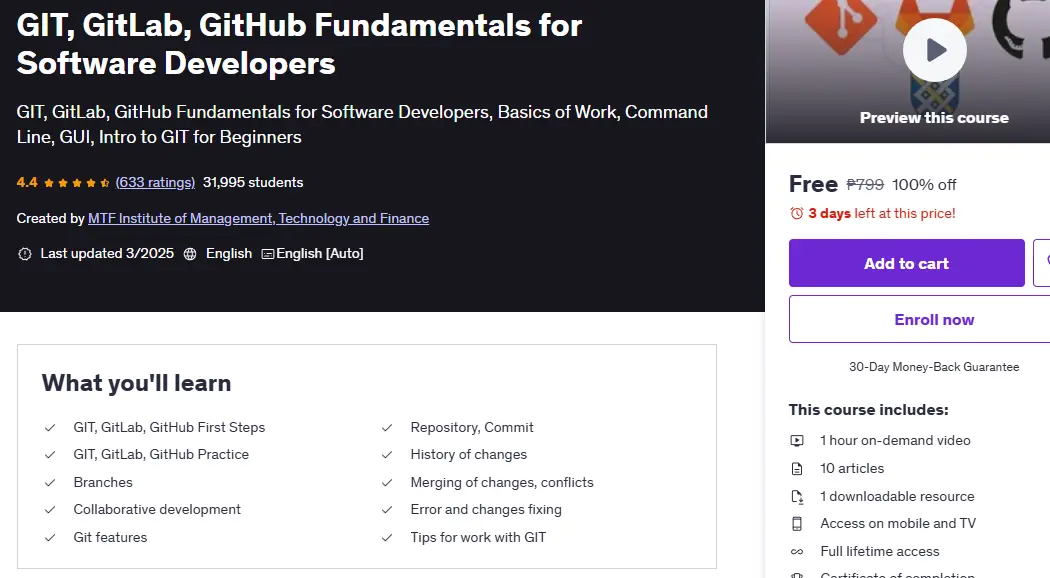Click checkmark beside Git features
Screen dimensions: 1050x578
pyautogui.click(x=50, y=538)
